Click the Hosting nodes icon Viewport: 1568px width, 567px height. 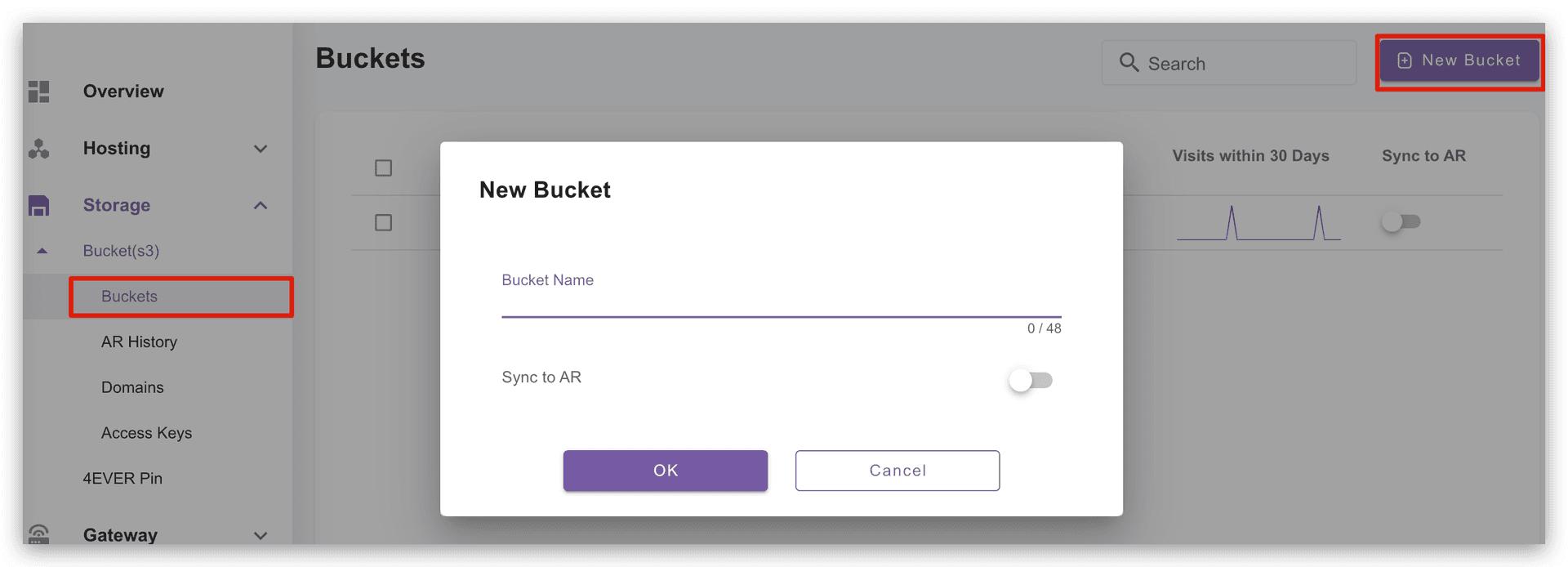point(39,149)
